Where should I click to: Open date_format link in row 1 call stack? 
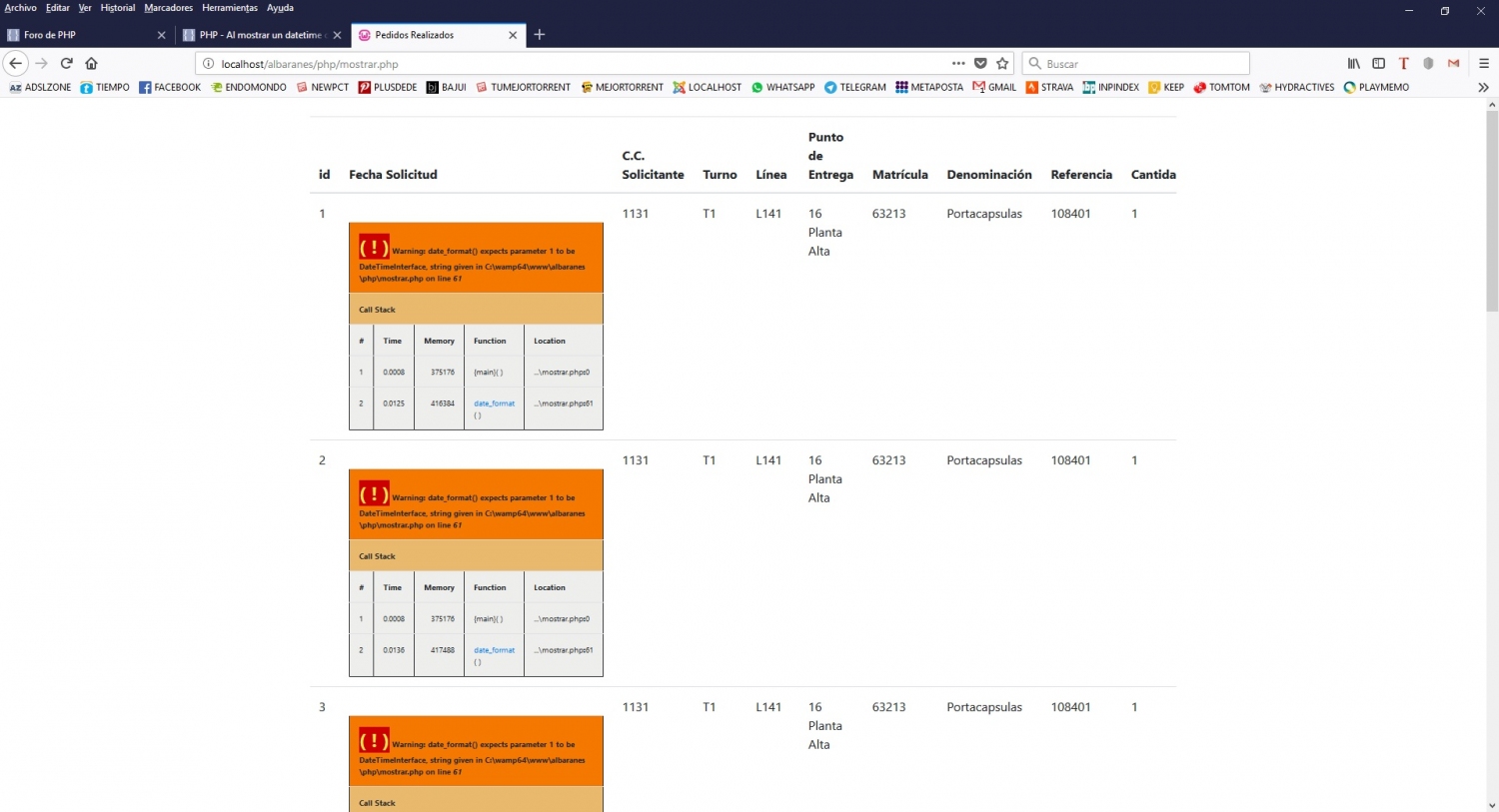pyautogui.click(x=494, y=404)
